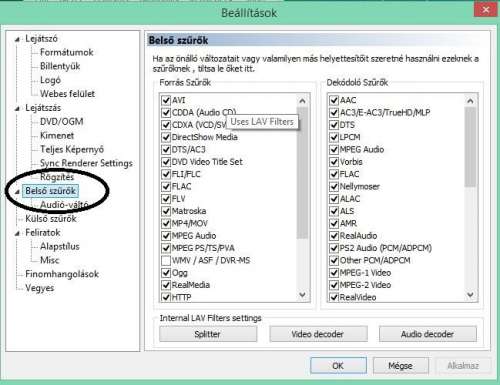The image size is (500, 385).
Task: Toggle the Ogg source filter
Action: (x=166, y=273)
